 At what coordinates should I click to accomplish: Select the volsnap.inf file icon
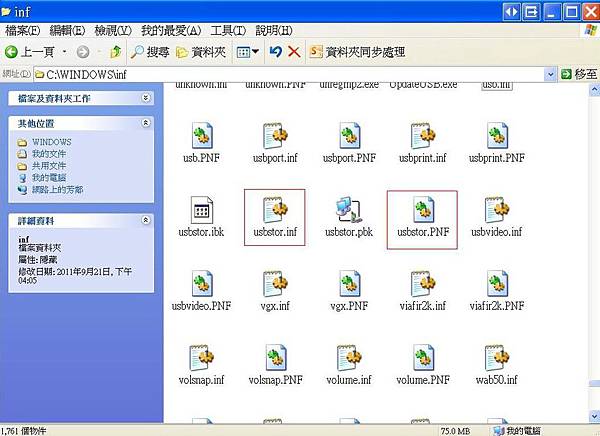pyautogui.click(x=202, y=358)
